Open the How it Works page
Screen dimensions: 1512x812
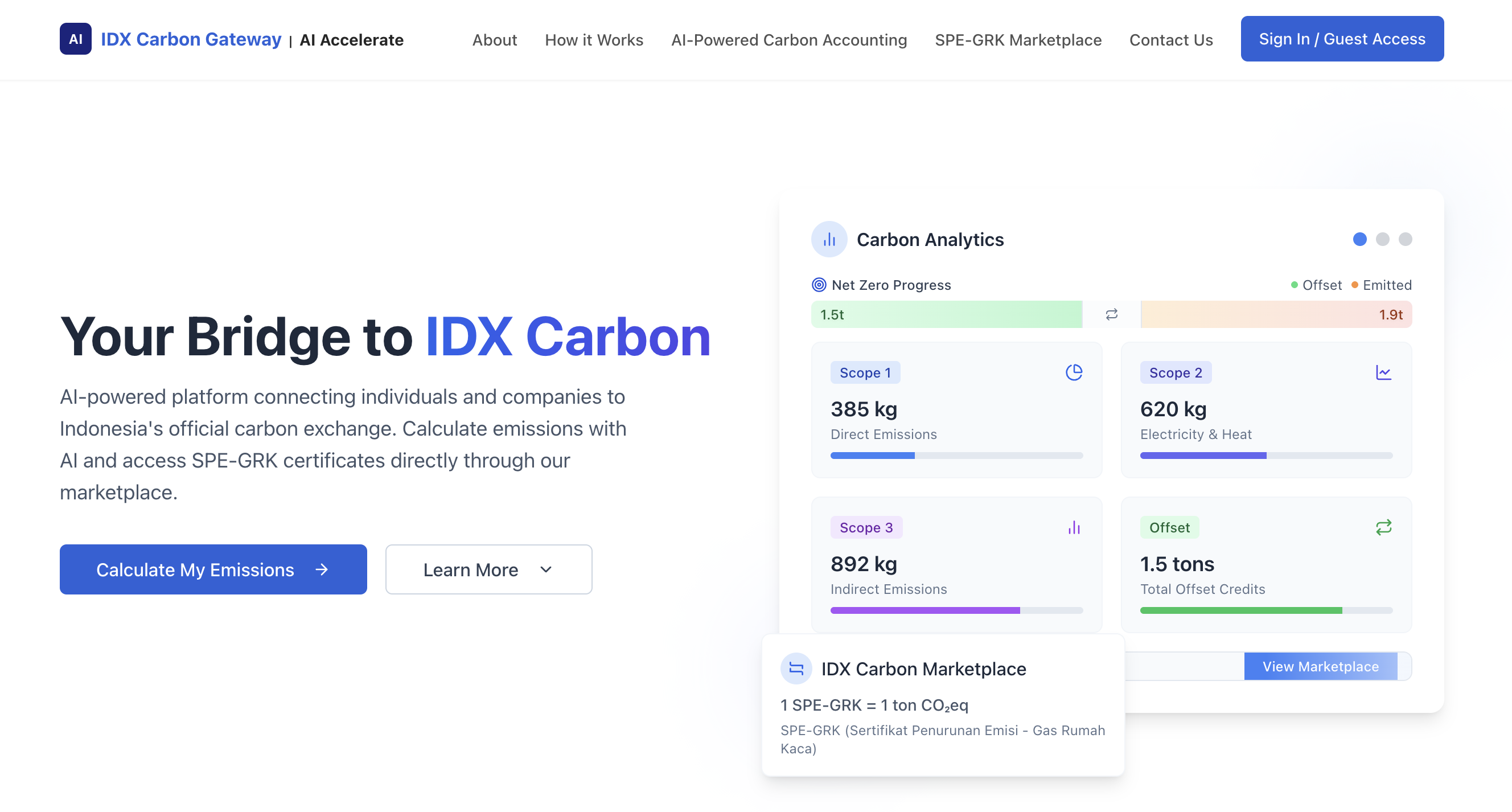(x=594, y=39)
